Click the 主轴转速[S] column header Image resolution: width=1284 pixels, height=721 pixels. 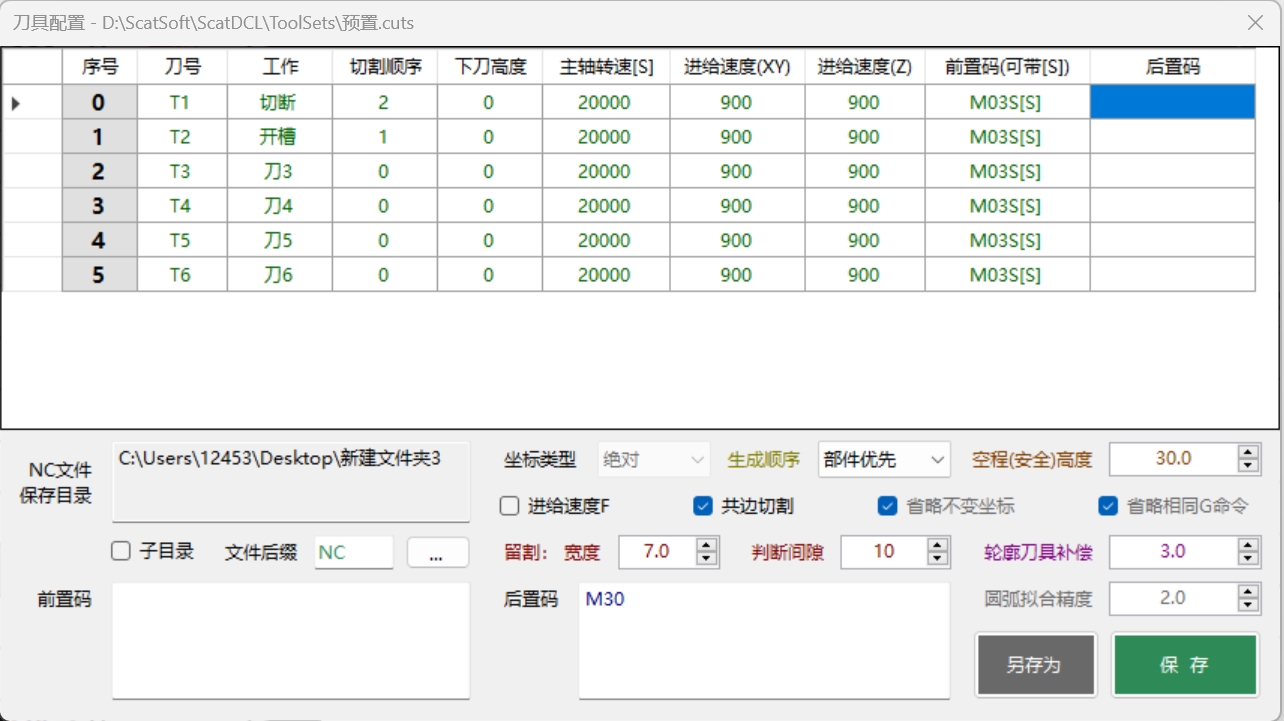click(x=606, y=67)
